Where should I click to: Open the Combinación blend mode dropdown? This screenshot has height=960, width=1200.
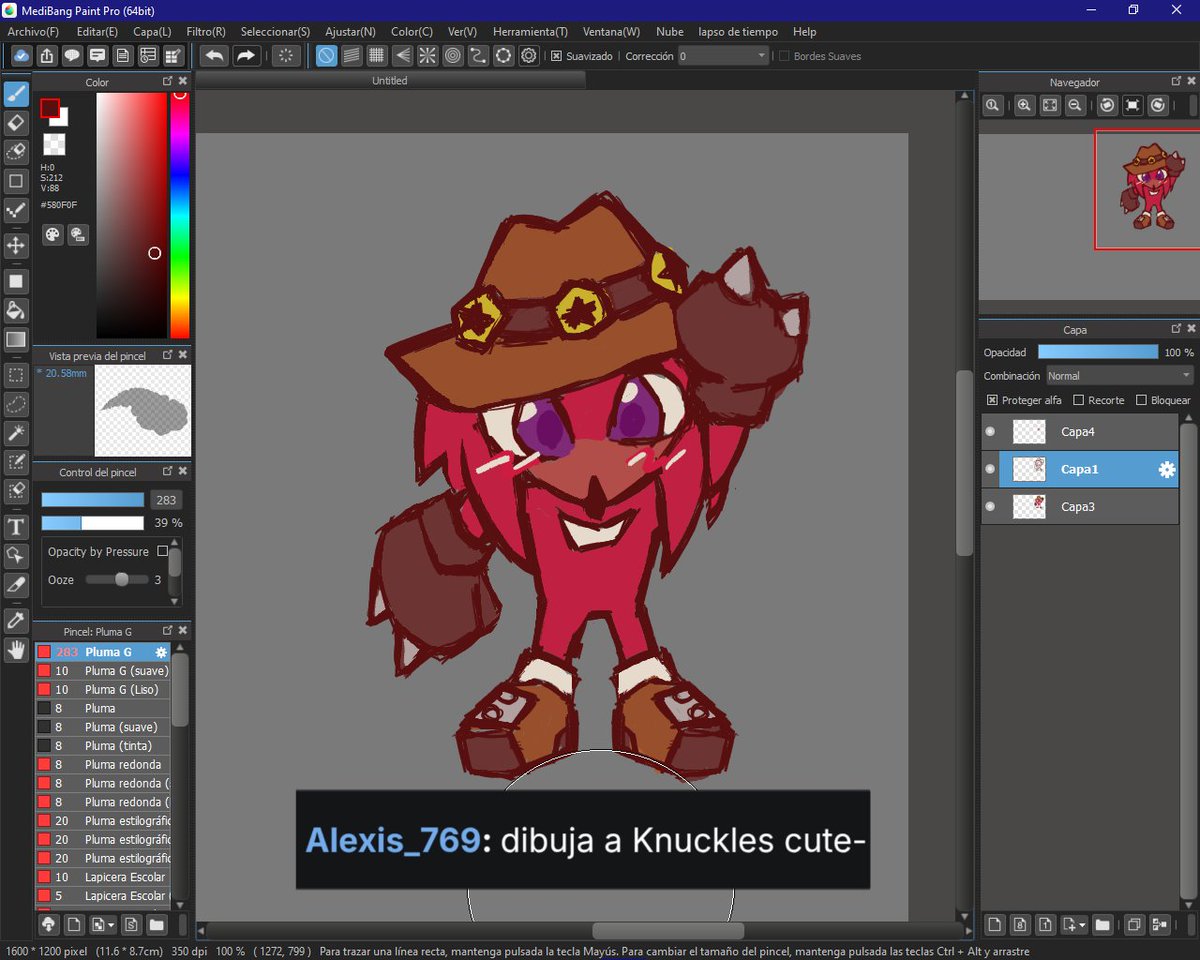(1119, 376)
